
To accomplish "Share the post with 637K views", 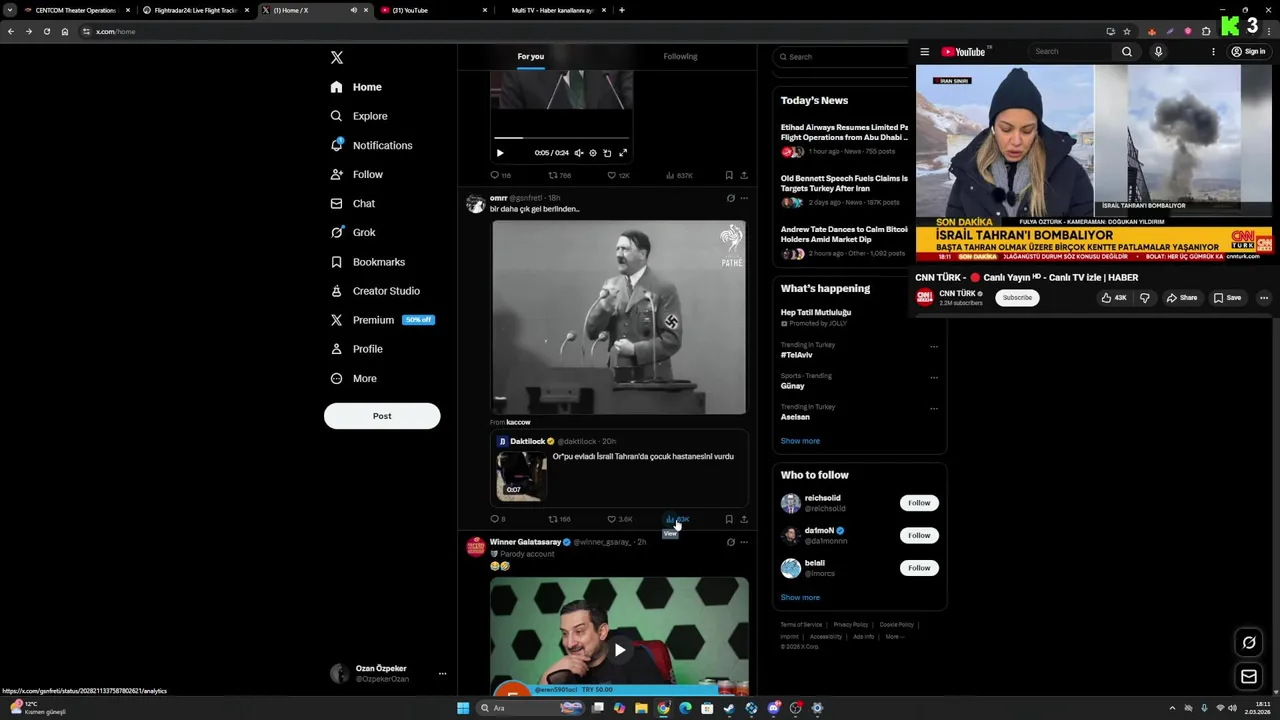I will pos(743,175).
